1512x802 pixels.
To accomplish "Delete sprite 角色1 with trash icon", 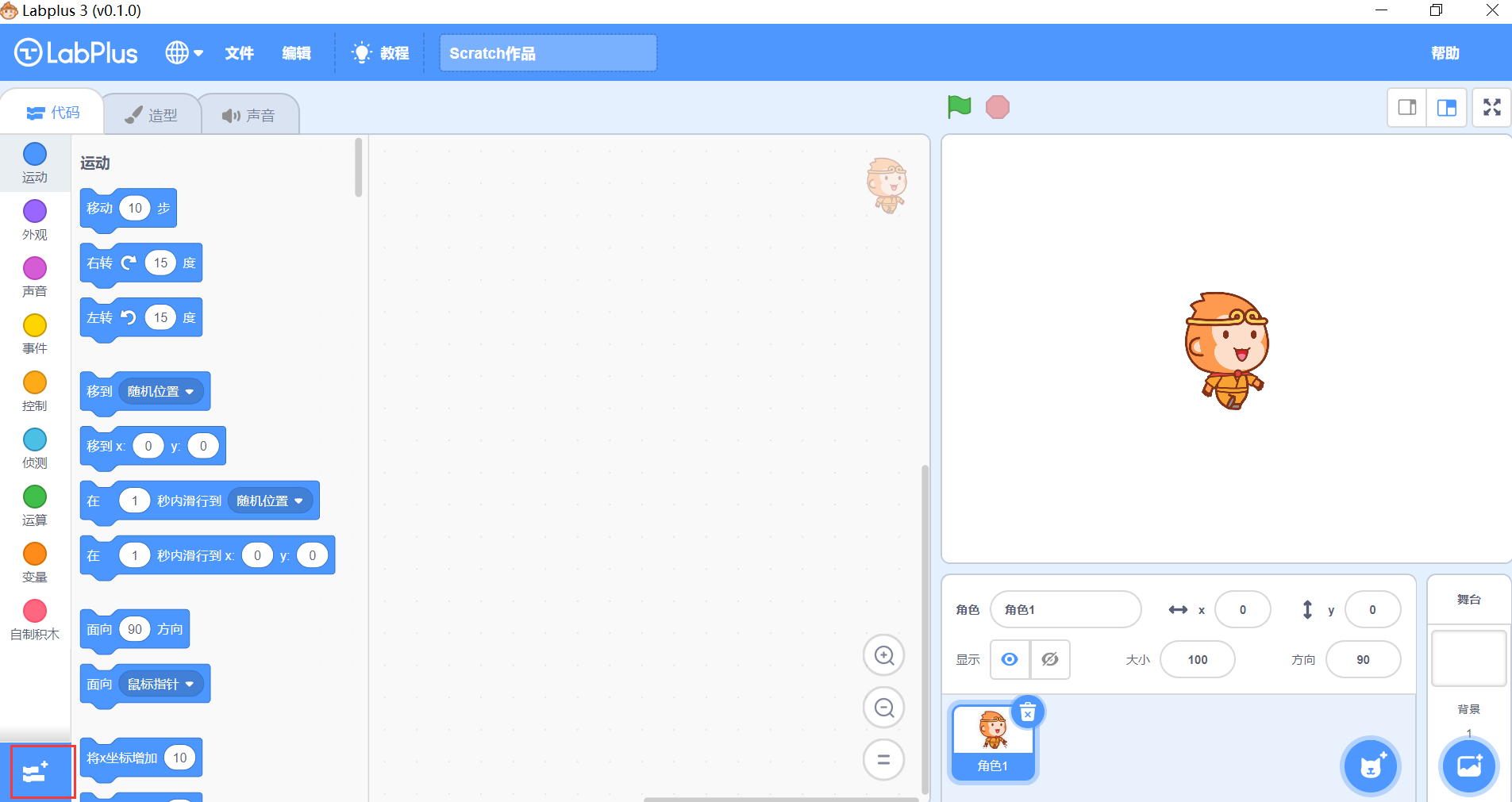I will [x=1028, y=712].
